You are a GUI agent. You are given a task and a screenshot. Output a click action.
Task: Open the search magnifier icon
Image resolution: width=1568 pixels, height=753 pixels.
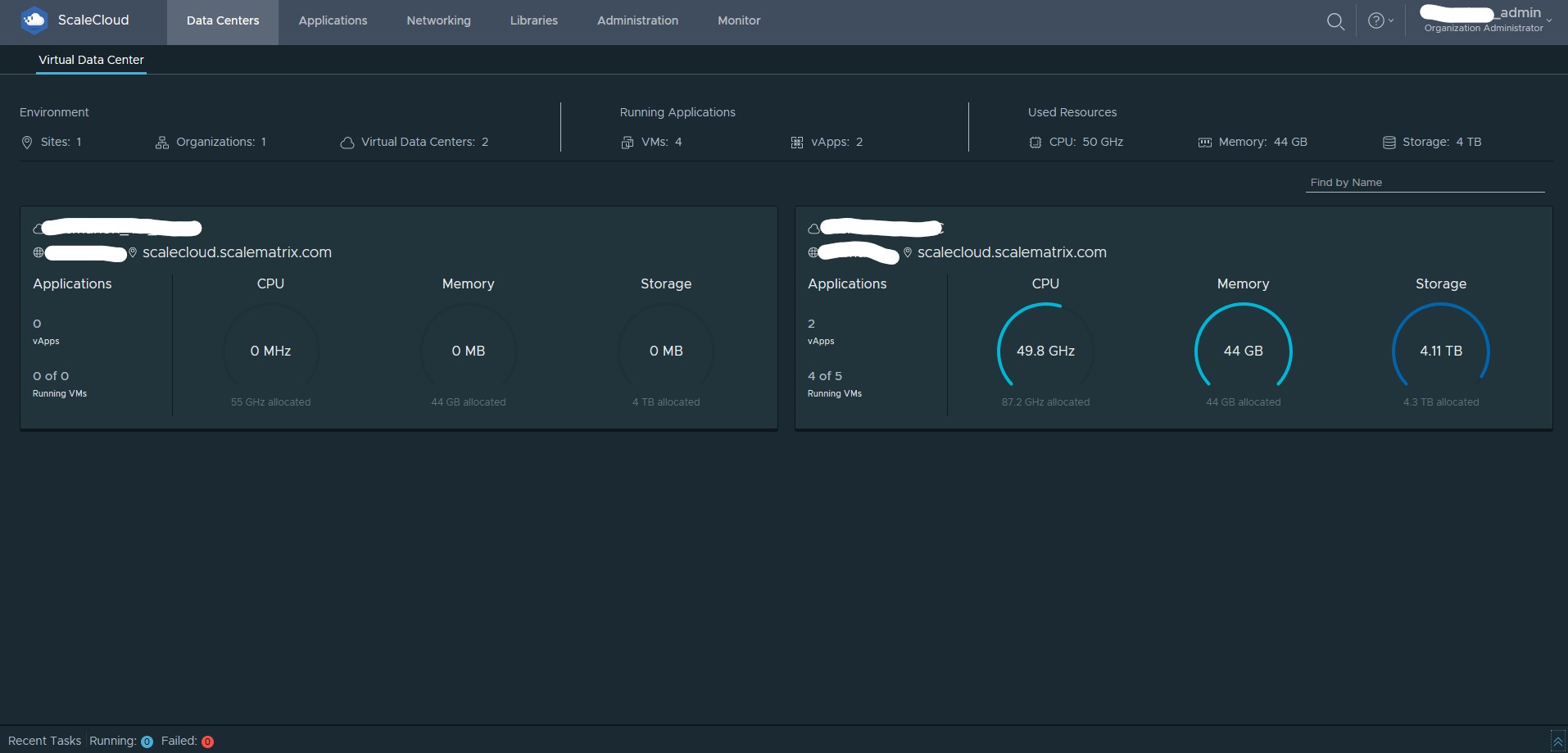tap(1335, 21)
